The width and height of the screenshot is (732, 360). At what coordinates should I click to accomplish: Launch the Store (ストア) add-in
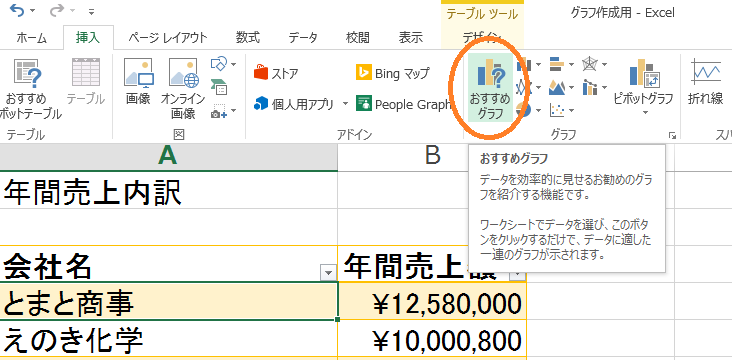pyautogui.click(x=276, y=73)
